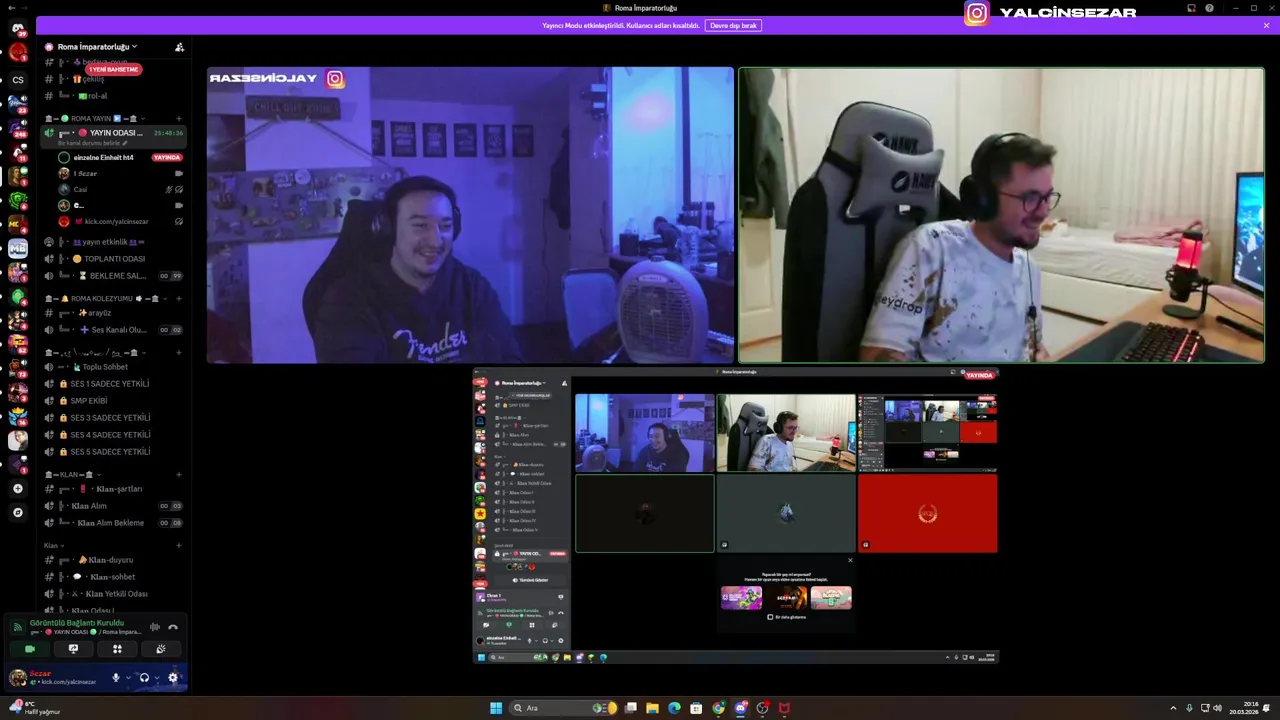Edit the Bir kanal durumu belirle status
Screen dimensions: 1280x720
tap(93, 143)
